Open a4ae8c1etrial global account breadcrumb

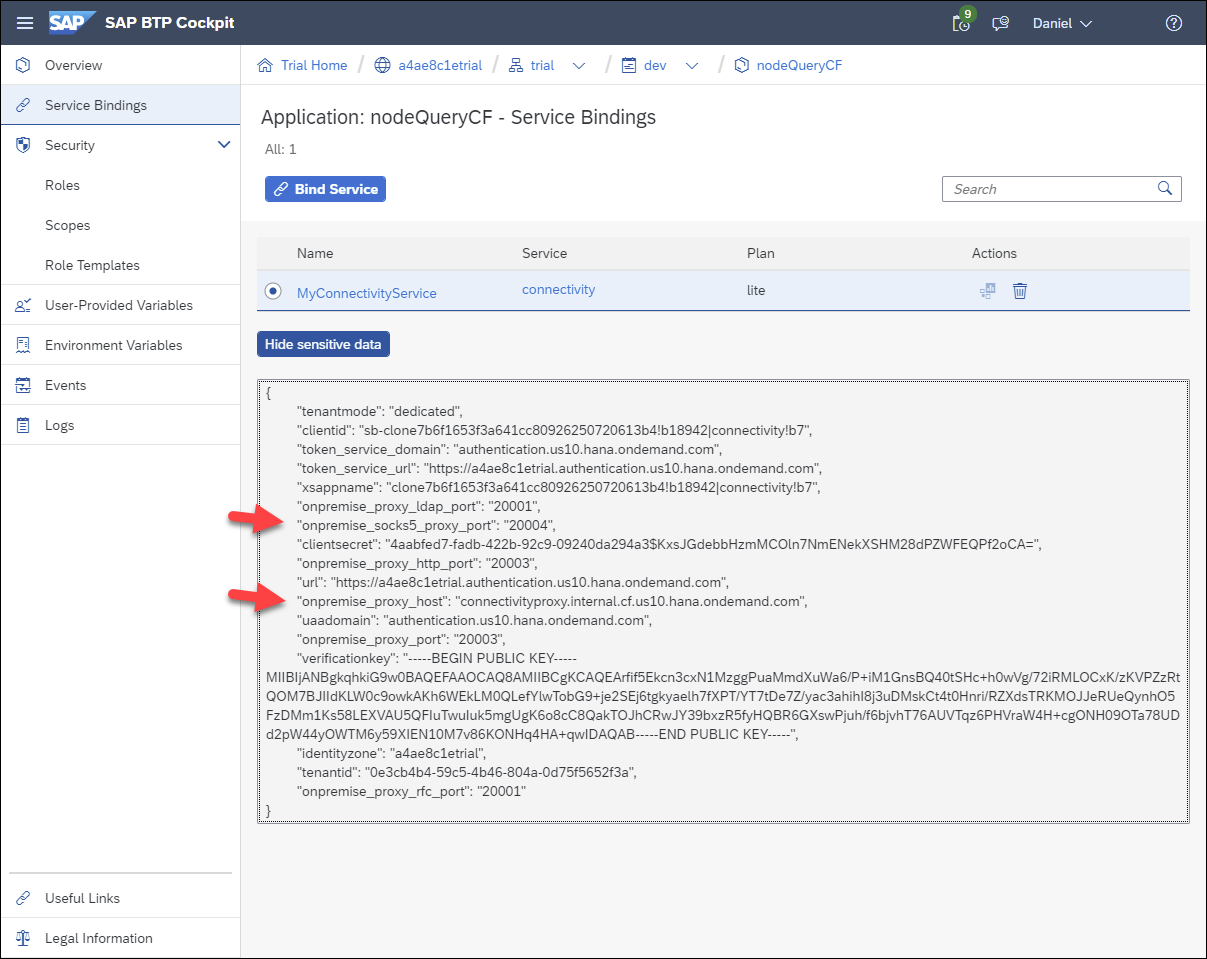[440, 65]
